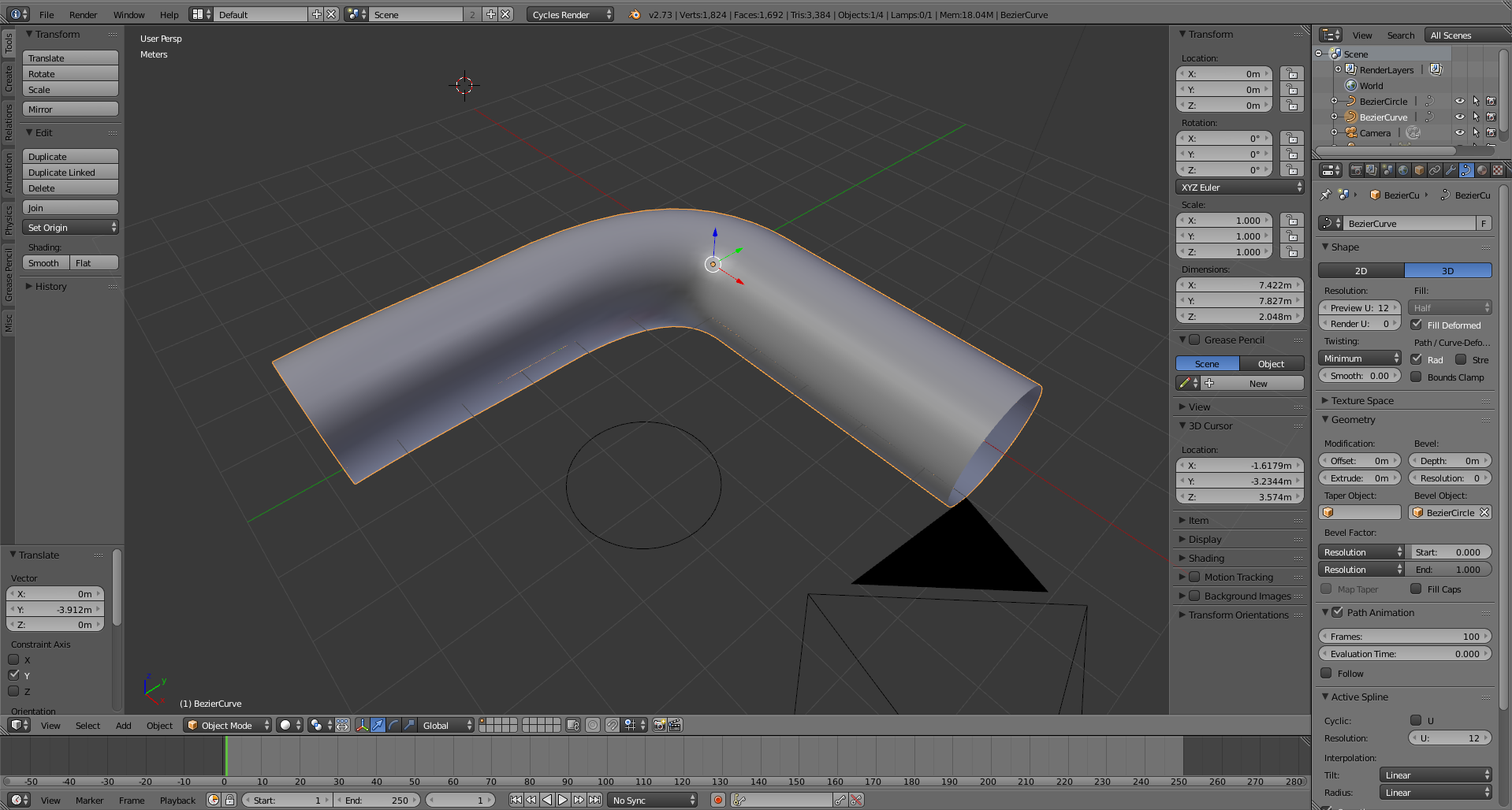The height and width of the screenshot is (810, 1512).
Task: Open the Render Layers properties tab icon
Action: click(1372, 170)
